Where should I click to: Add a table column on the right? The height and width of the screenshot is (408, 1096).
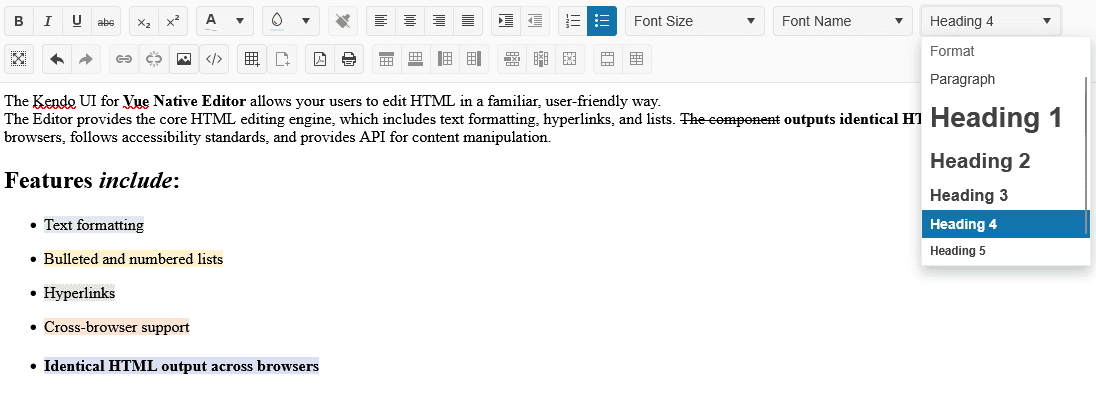point(475,59)
